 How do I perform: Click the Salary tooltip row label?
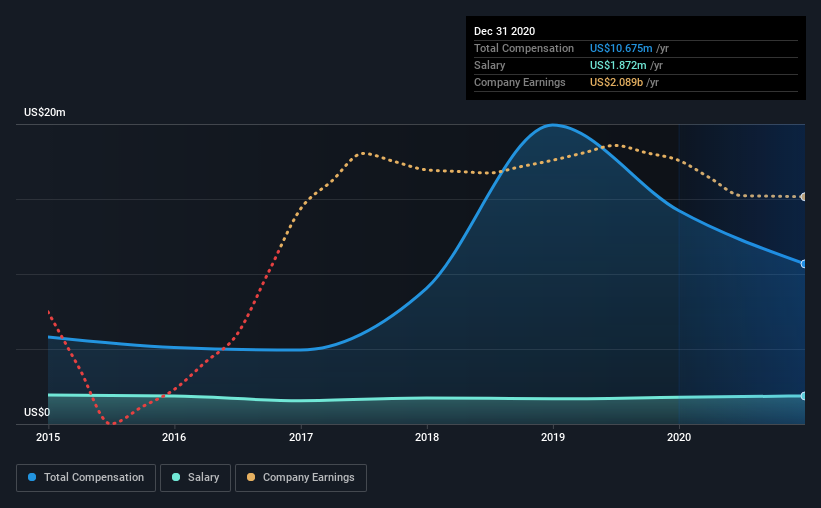tap(490, 65)
